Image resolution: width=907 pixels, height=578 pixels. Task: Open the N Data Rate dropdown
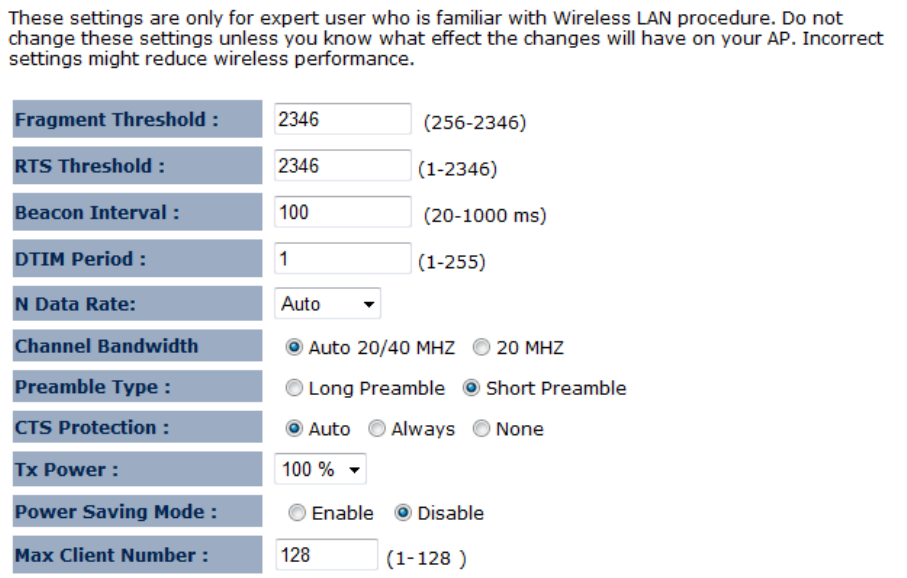327,303
